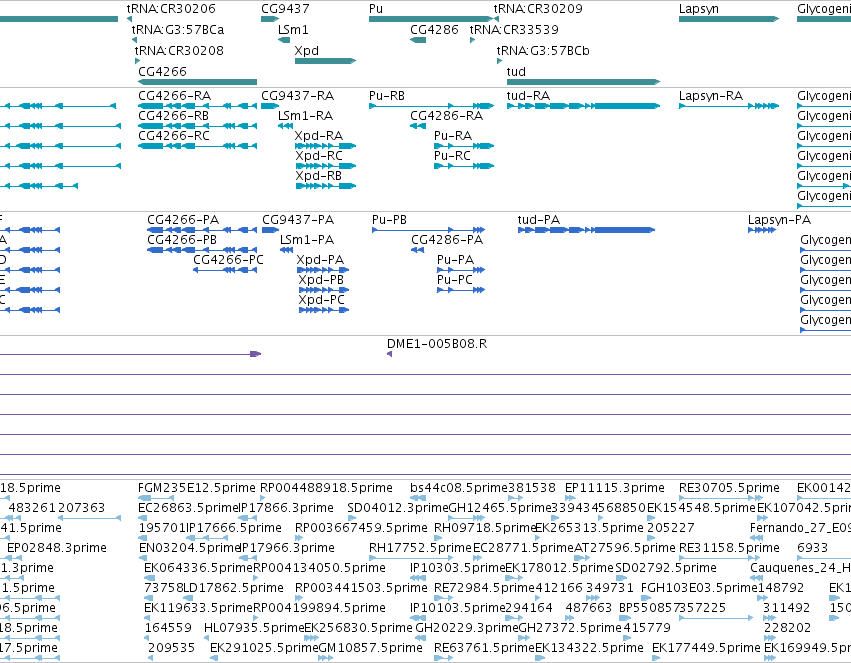The height and width of the screenshot is (663, 851).
Task: Click the Lapsyn-RA transcript
Action: point(729,106)
